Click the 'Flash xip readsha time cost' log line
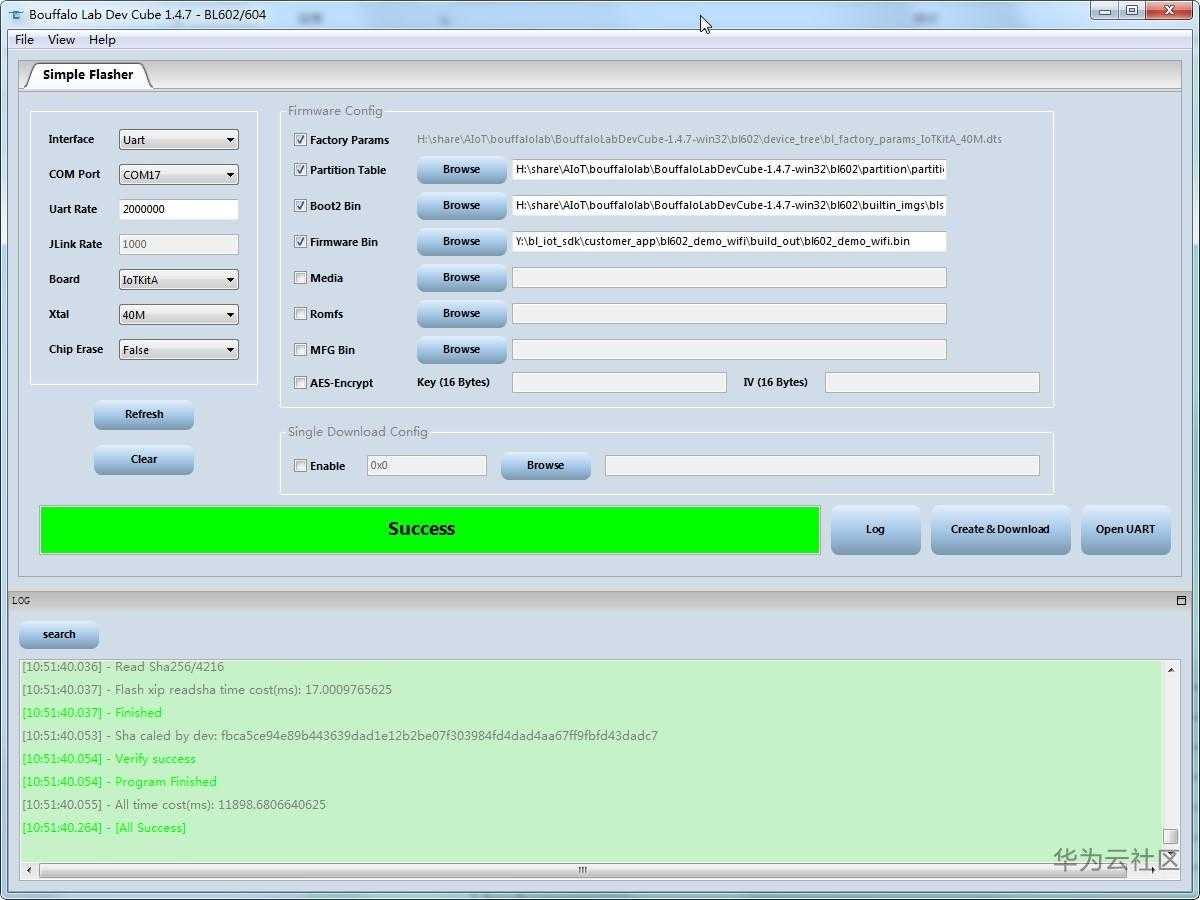The image size is (1200, 900). (x=207, y=690)
